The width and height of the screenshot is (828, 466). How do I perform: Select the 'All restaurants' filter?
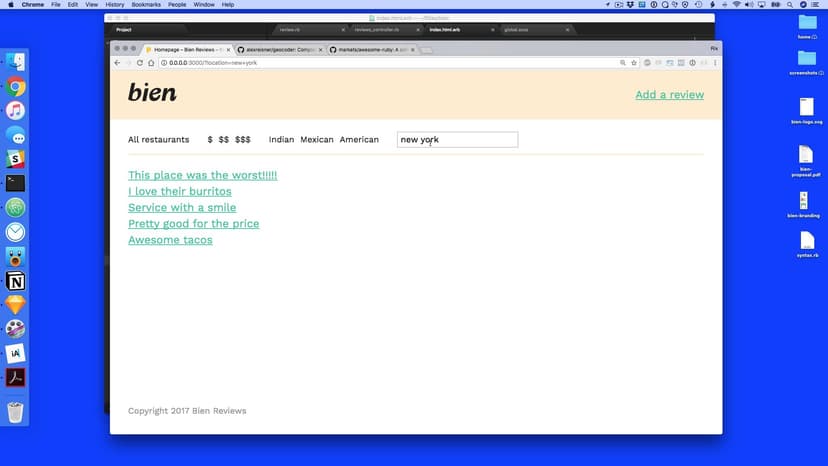click(158, 140)
